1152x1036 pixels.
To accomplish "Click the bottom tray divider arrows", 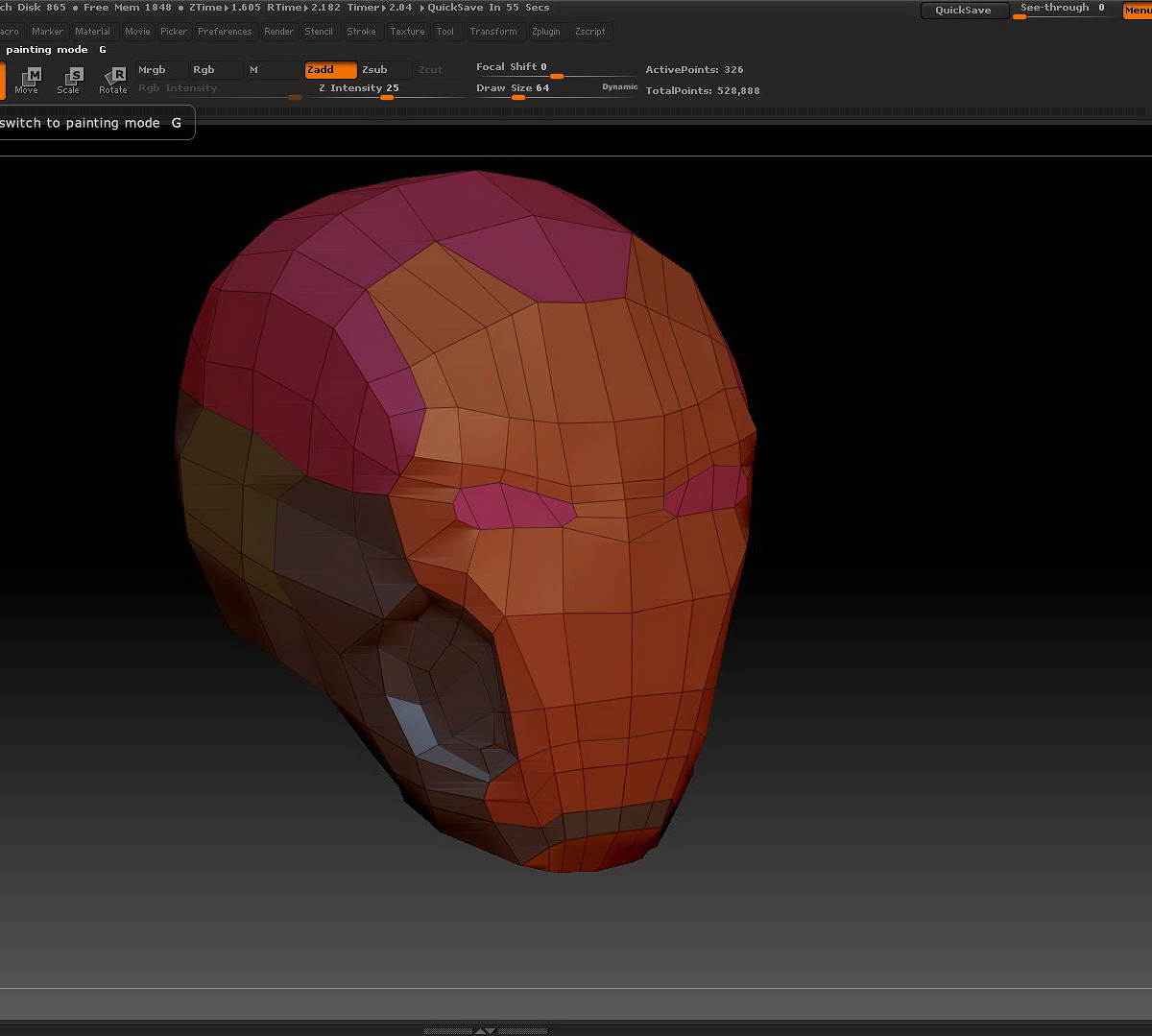I will coord(486,1030).
